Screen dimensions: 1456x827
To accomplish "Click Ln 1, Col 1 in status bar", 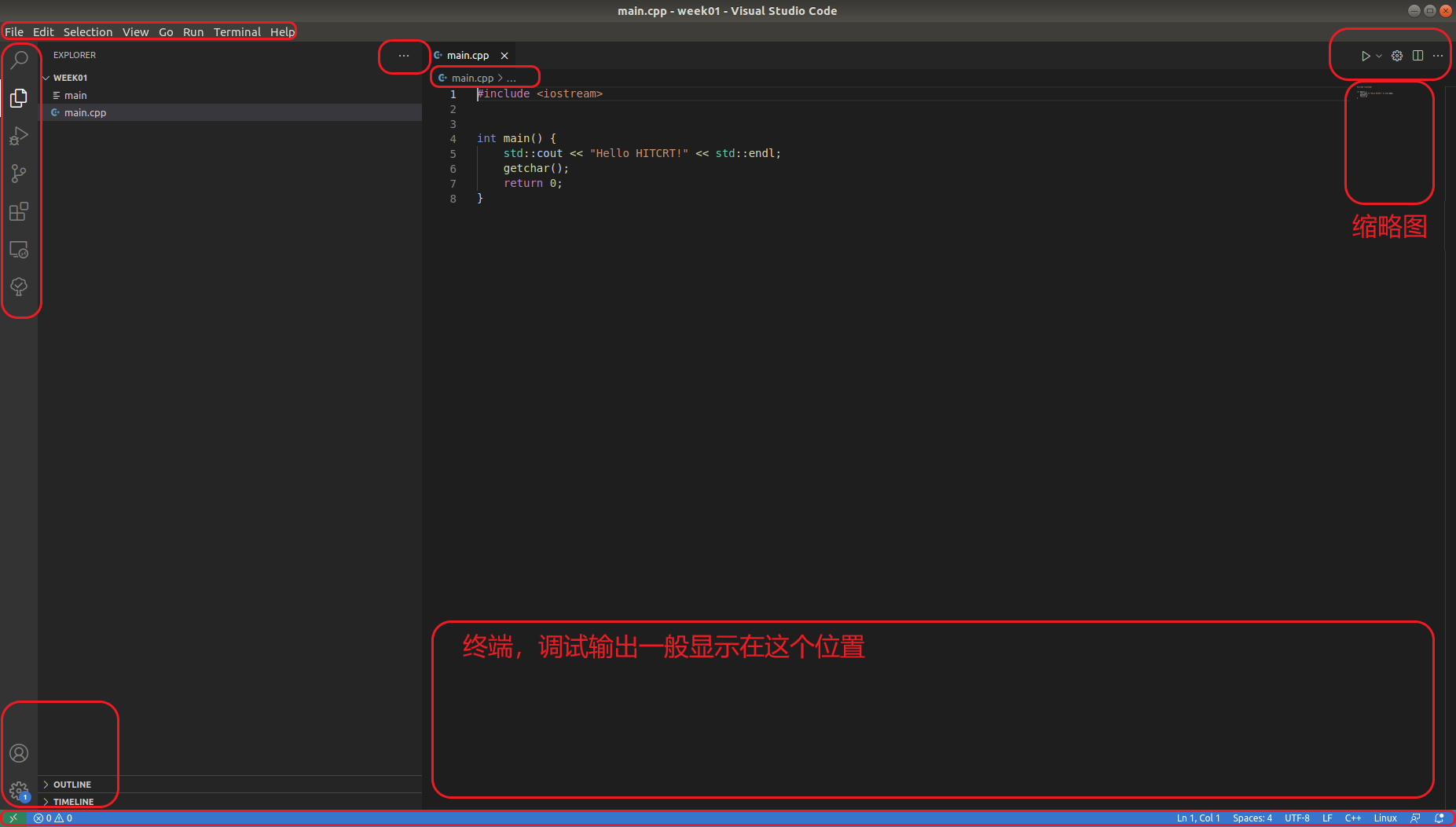I will (x=1198, y=818).
